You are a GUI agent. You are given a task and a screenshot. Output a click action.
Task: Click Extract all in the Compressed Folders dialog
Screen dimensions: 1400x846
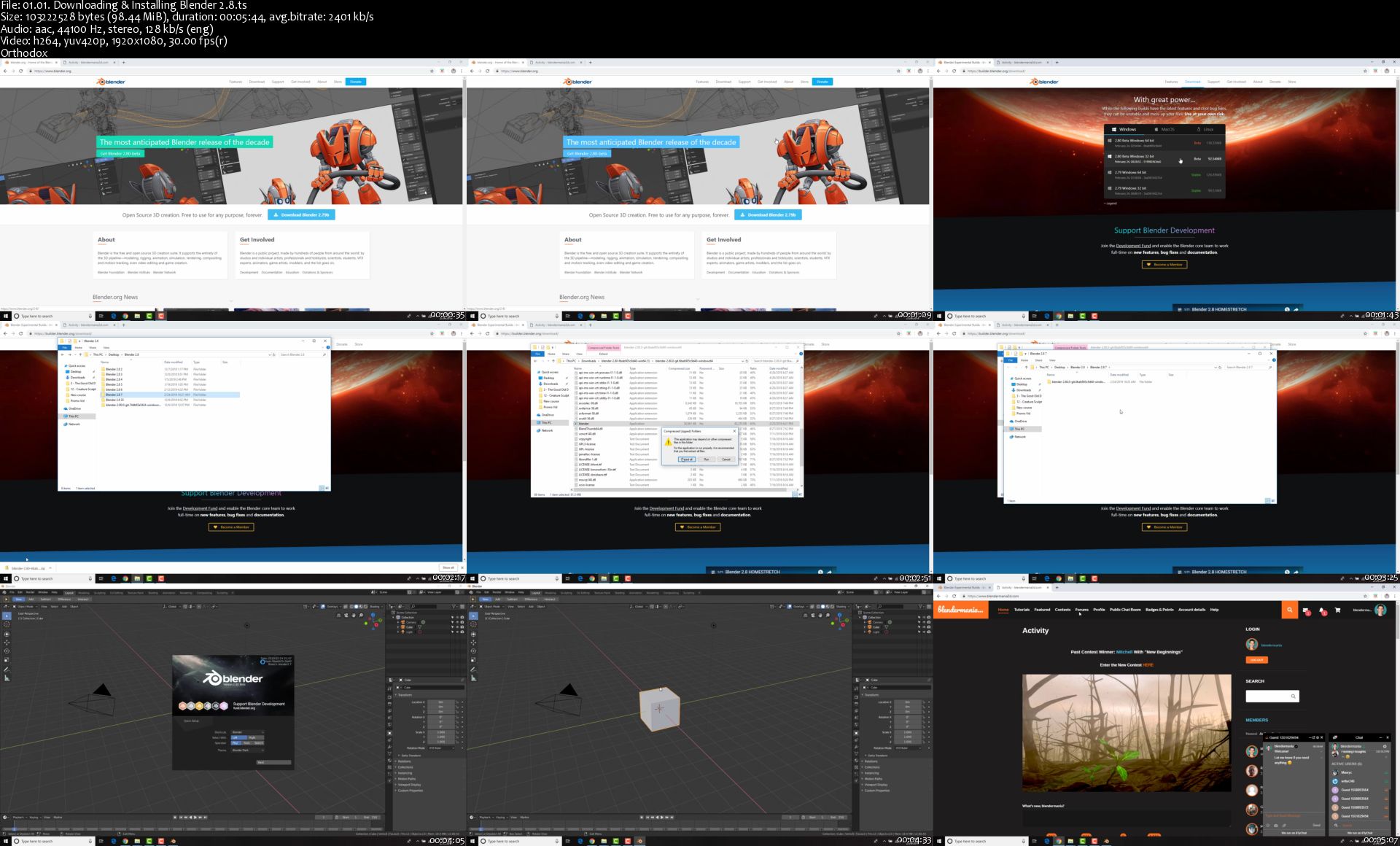click(x=686, y=459)
